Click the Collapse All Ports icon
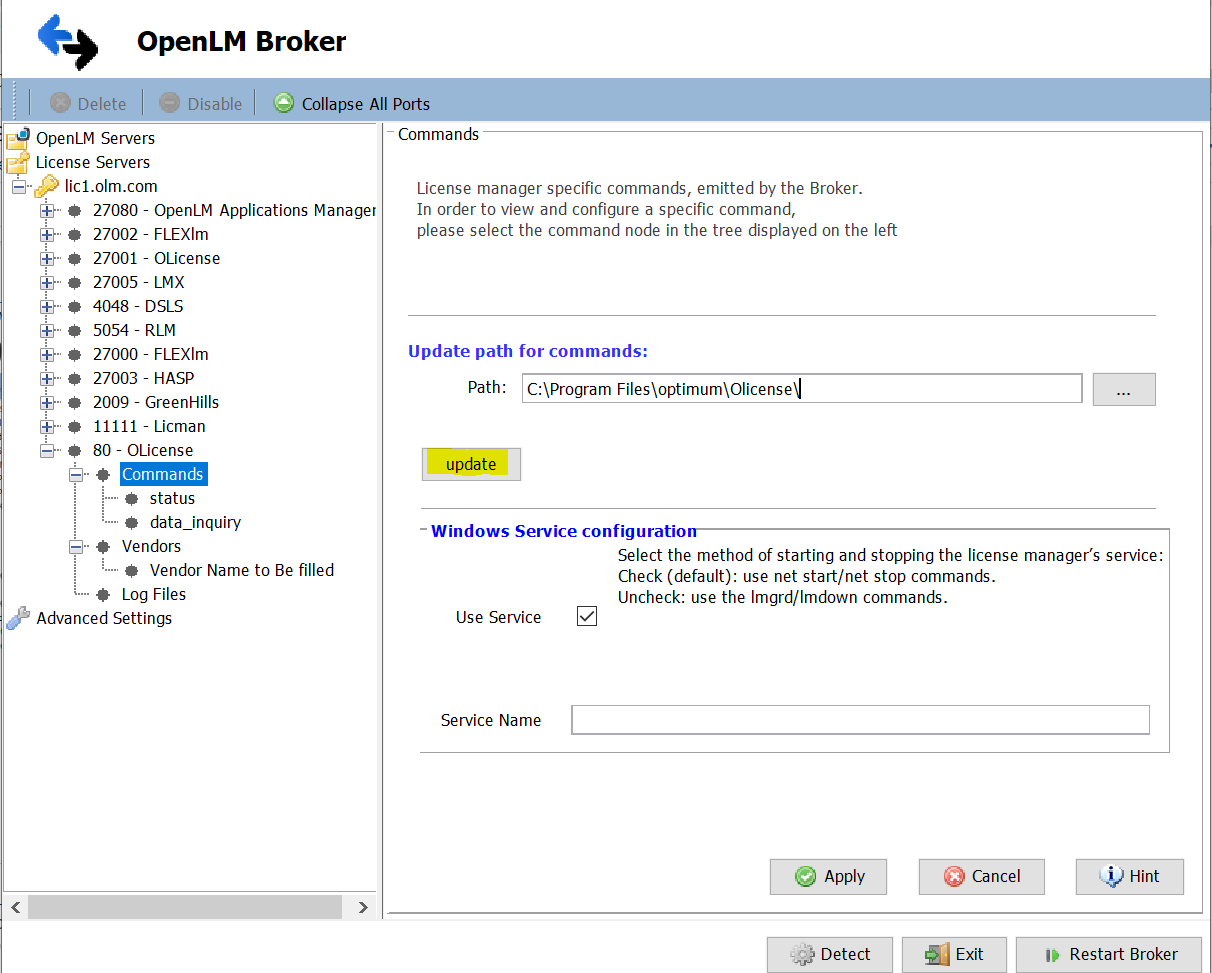Image resolution: width=1212 pixels, height=973 pixels. click(x=284, y=103)
